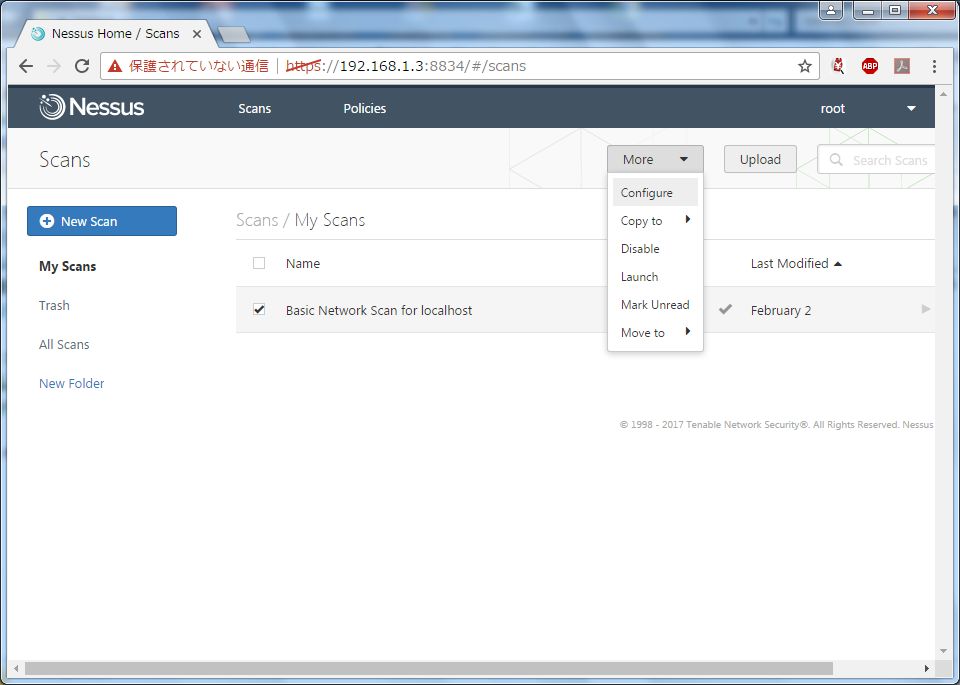Open a new browser tab
The image size is (960, 685).
click(x=234, y=34)
